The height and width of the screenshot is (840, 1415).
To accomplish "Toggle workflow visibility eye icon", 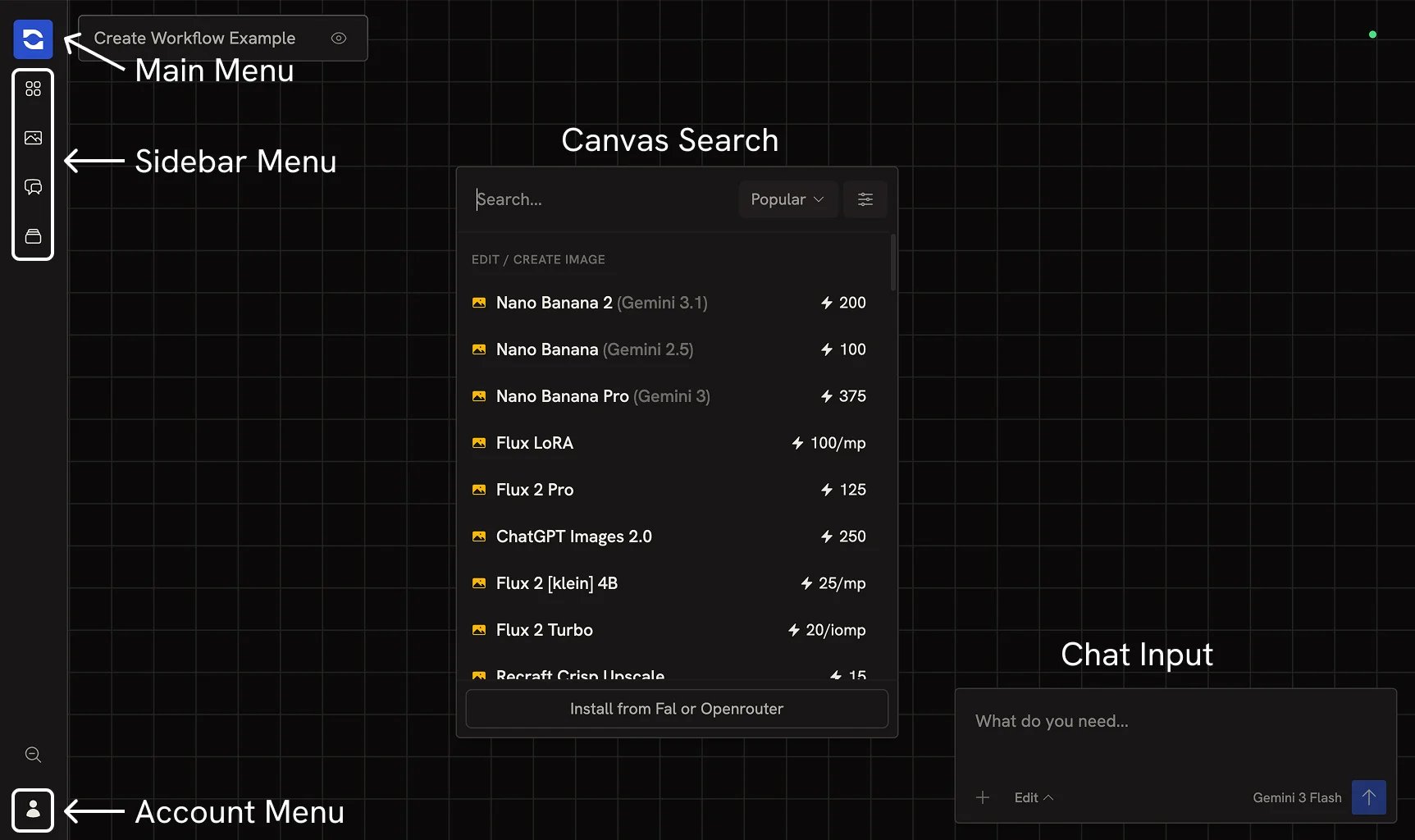I will coord(339,38).
